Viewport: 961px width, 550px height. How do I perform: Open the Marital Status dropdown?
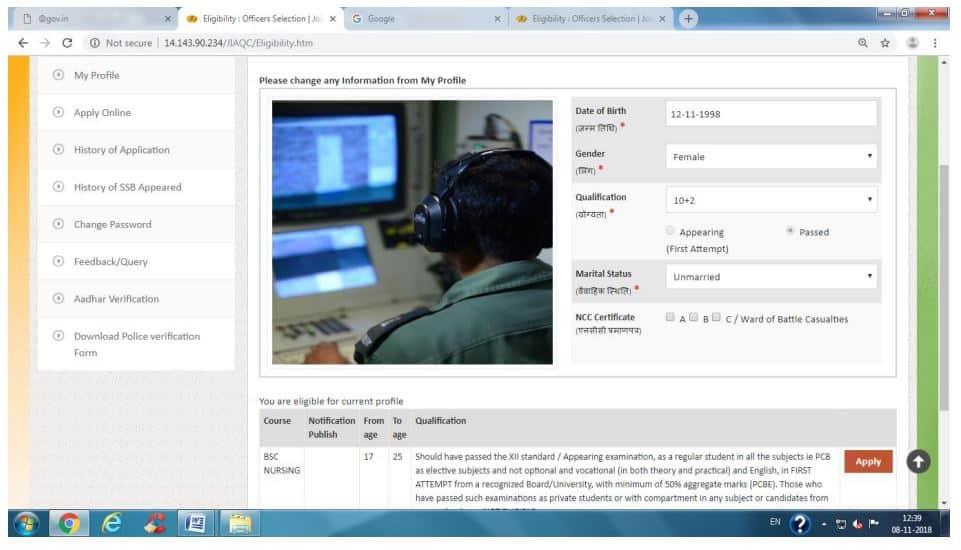(771, 277)
